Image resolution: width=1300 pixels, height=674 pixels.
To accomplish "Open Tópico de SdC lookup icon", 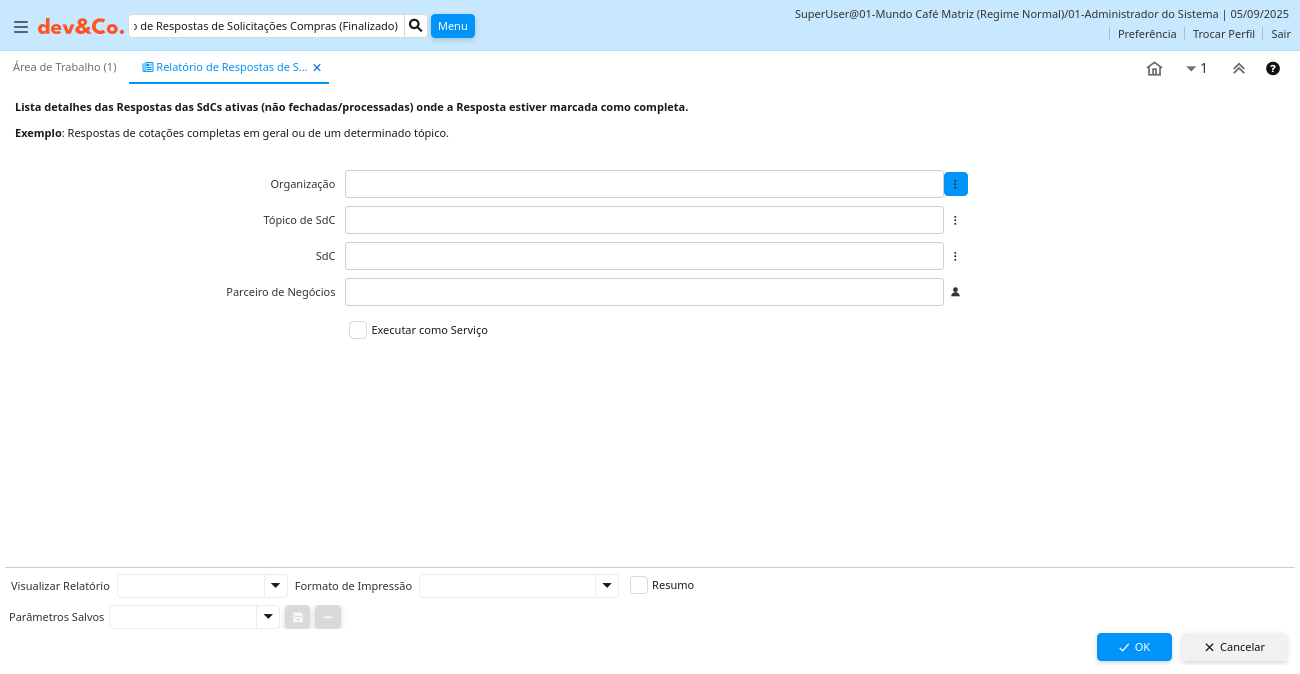I will pos(955,220).
